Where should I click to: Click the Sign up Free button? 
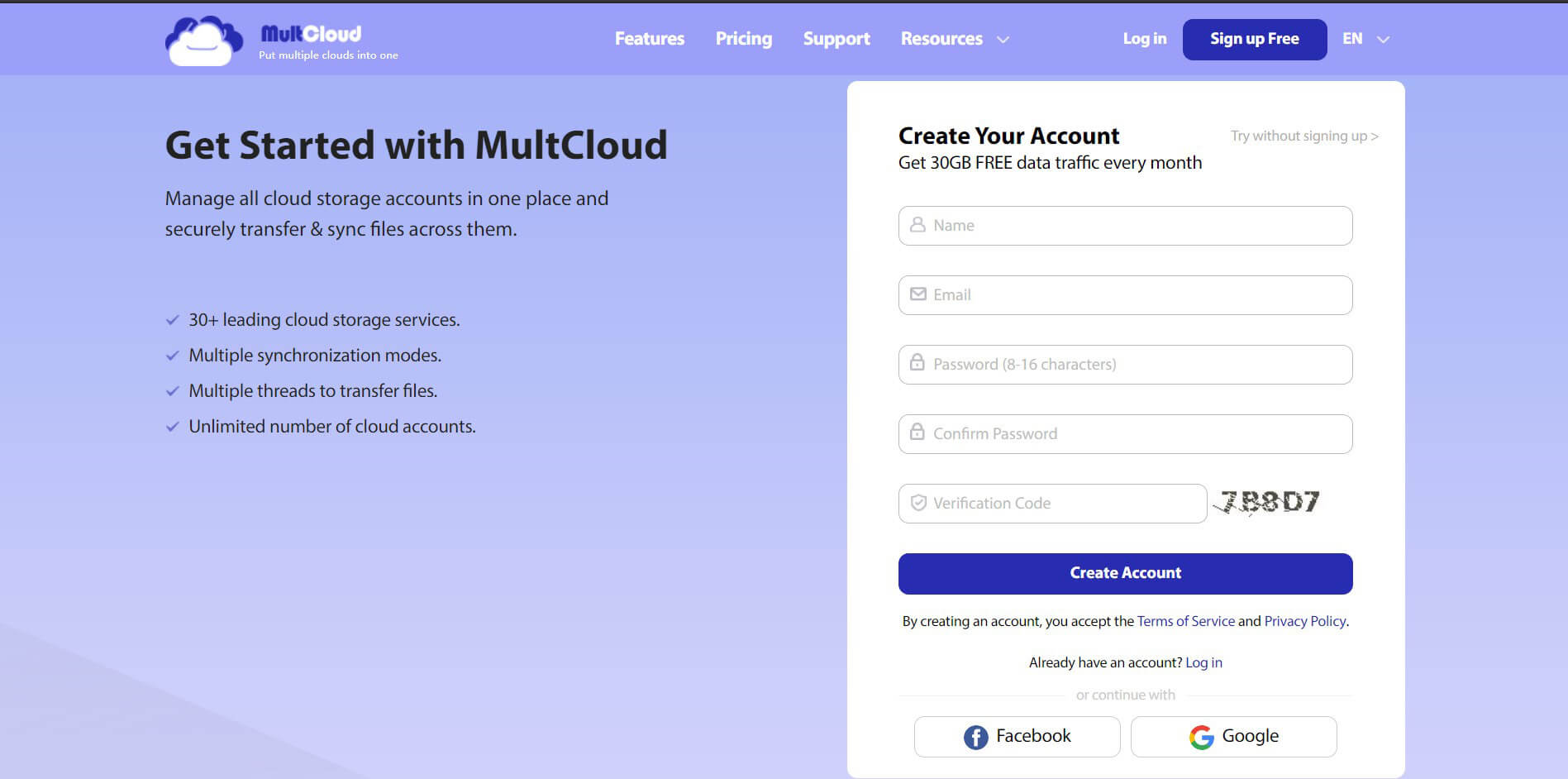(x=1254, y=39)
